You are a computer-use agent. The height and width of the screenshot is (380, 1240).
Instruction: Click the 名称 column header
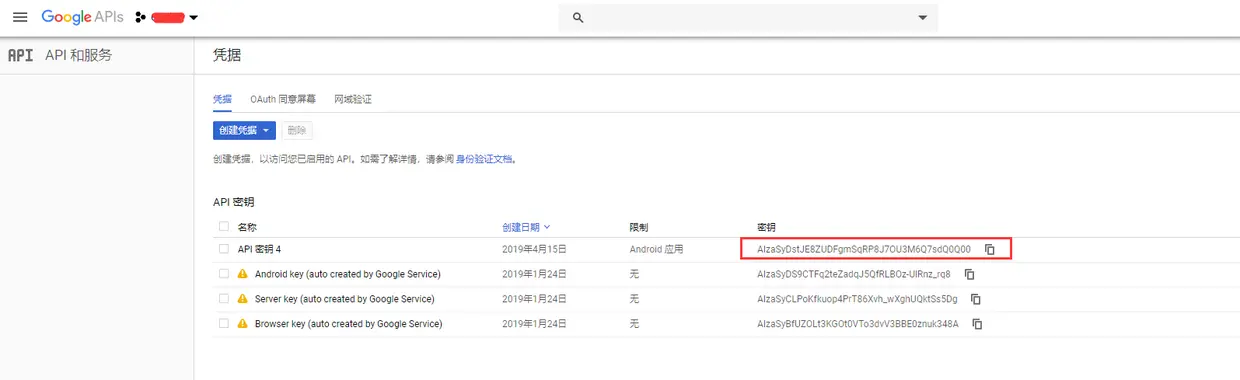(x=247, y=227)
